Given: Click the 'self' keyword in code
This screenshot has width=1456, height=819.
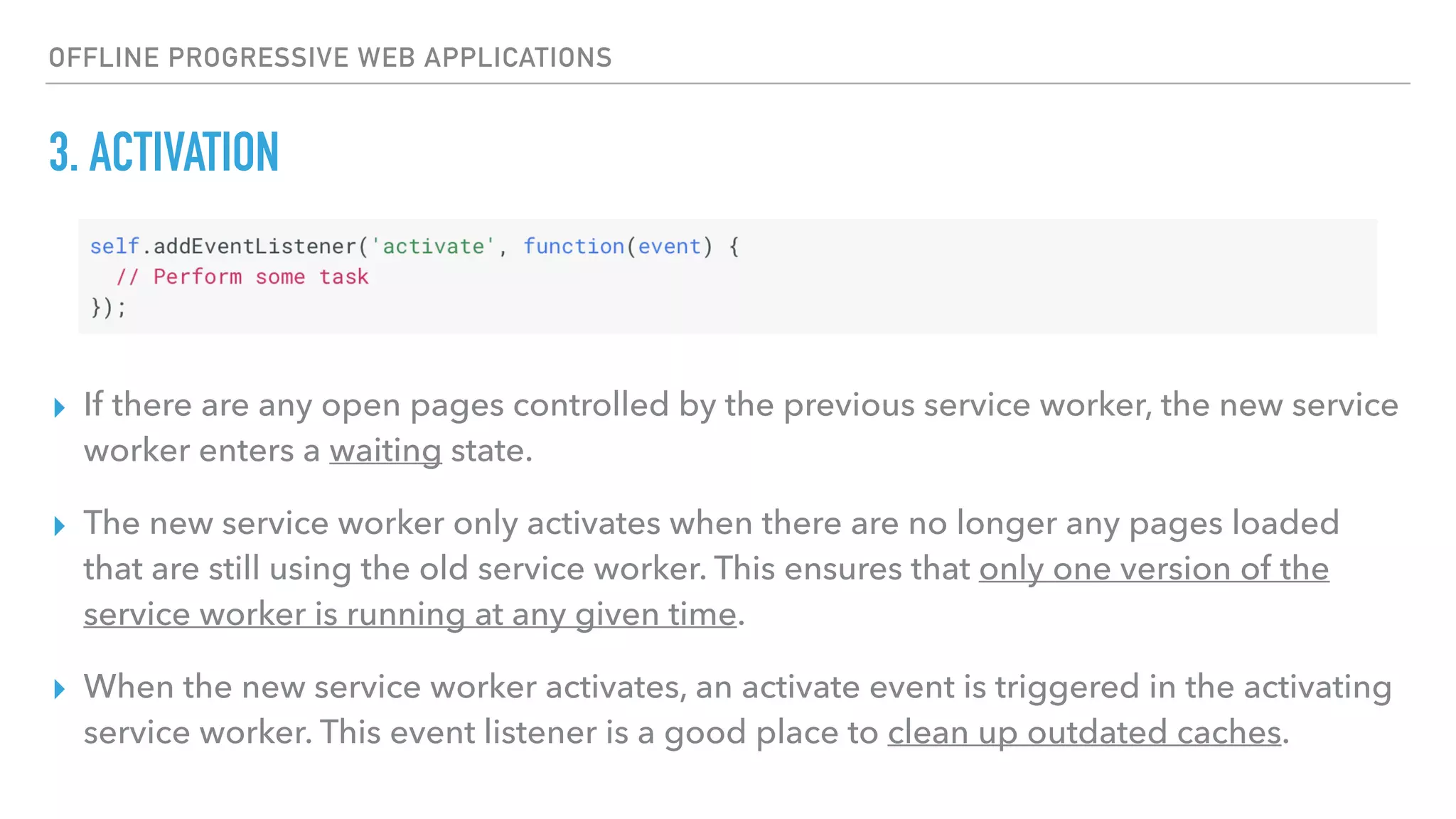Looking at the screenshot, I should pos(114,247).
